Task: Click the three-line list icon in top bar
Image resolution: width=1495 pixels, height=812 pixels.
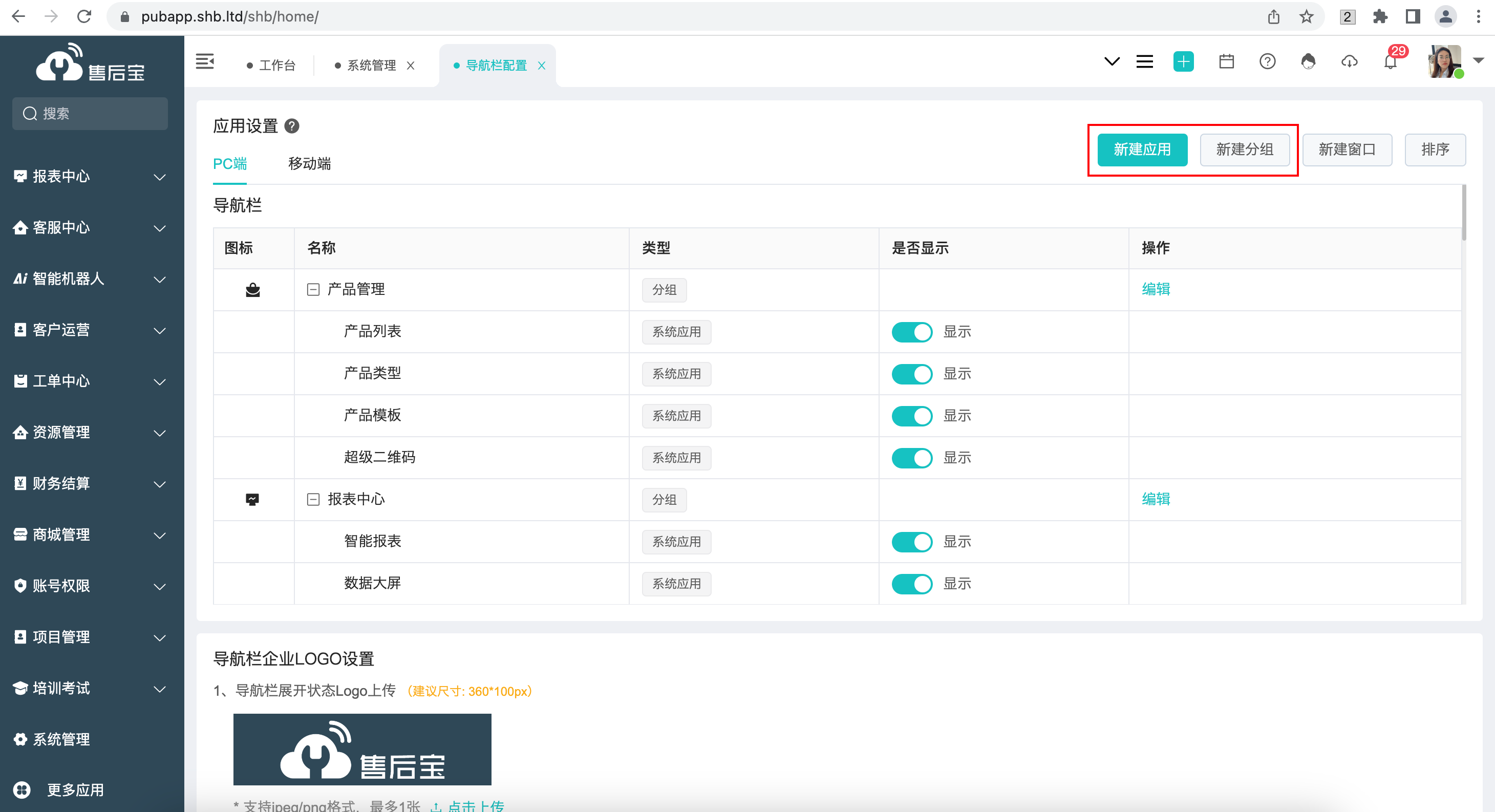Action: pos(1144,61)
